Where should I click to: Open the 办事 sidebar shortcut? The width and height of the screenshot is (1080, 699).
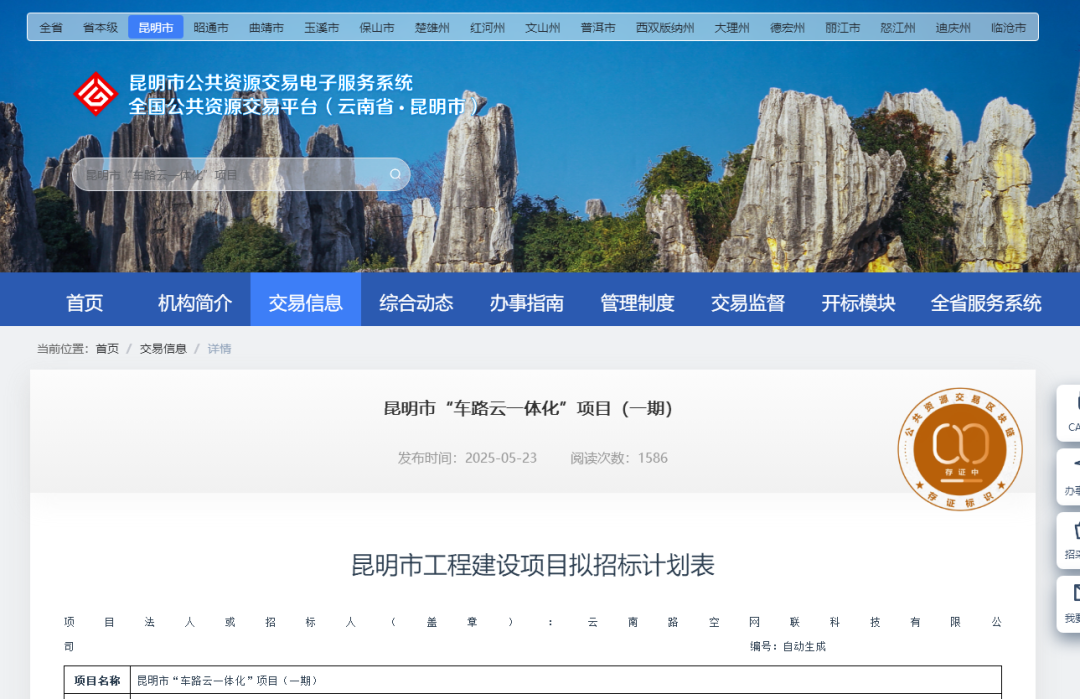tap(1070, 477)
